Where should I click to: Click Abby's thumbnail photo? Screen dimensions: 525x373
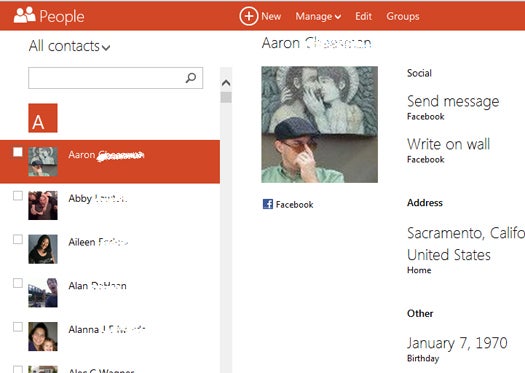click(43, 205)
